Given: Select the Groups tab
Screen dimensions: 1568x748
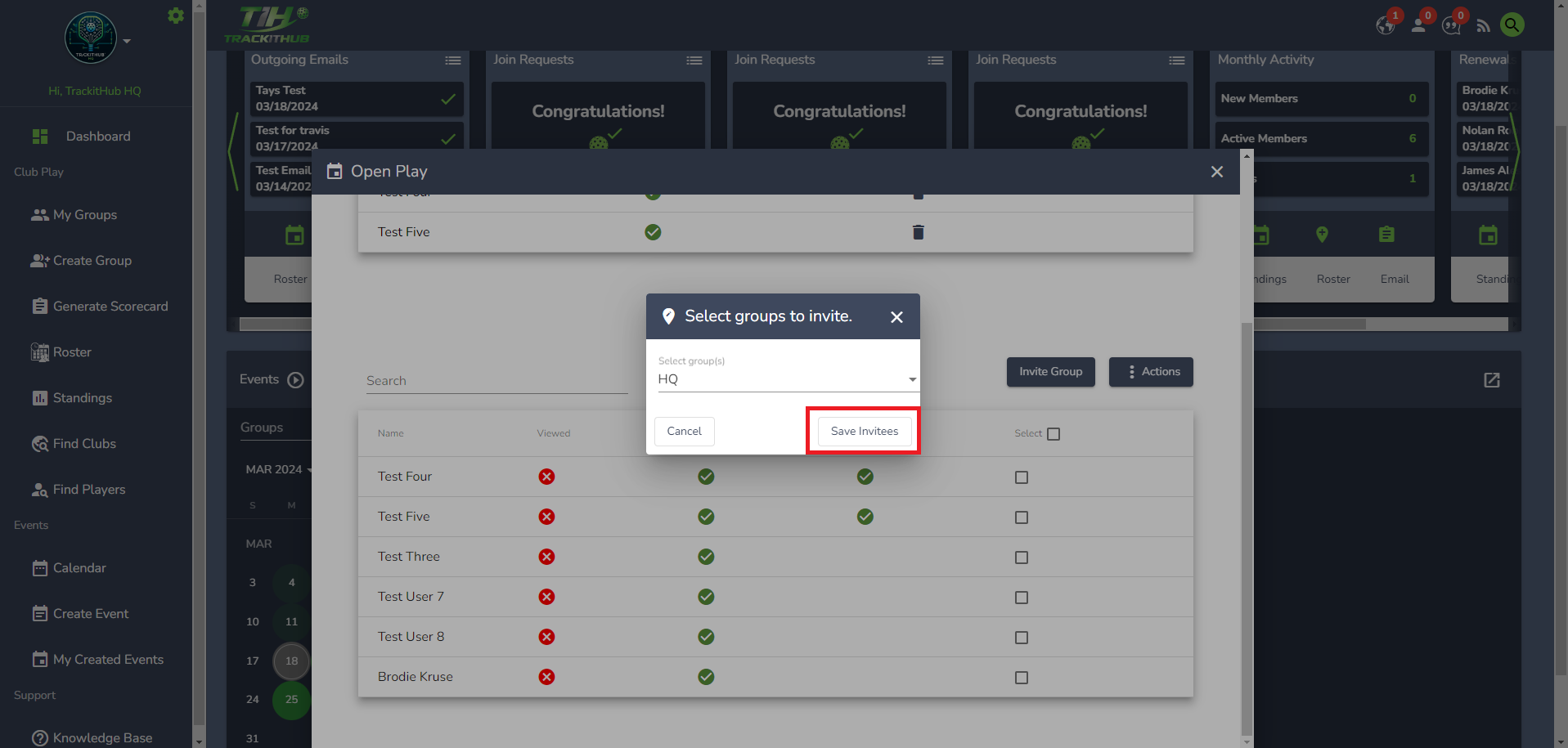Looking at the screenshot, I should point(262,428).
